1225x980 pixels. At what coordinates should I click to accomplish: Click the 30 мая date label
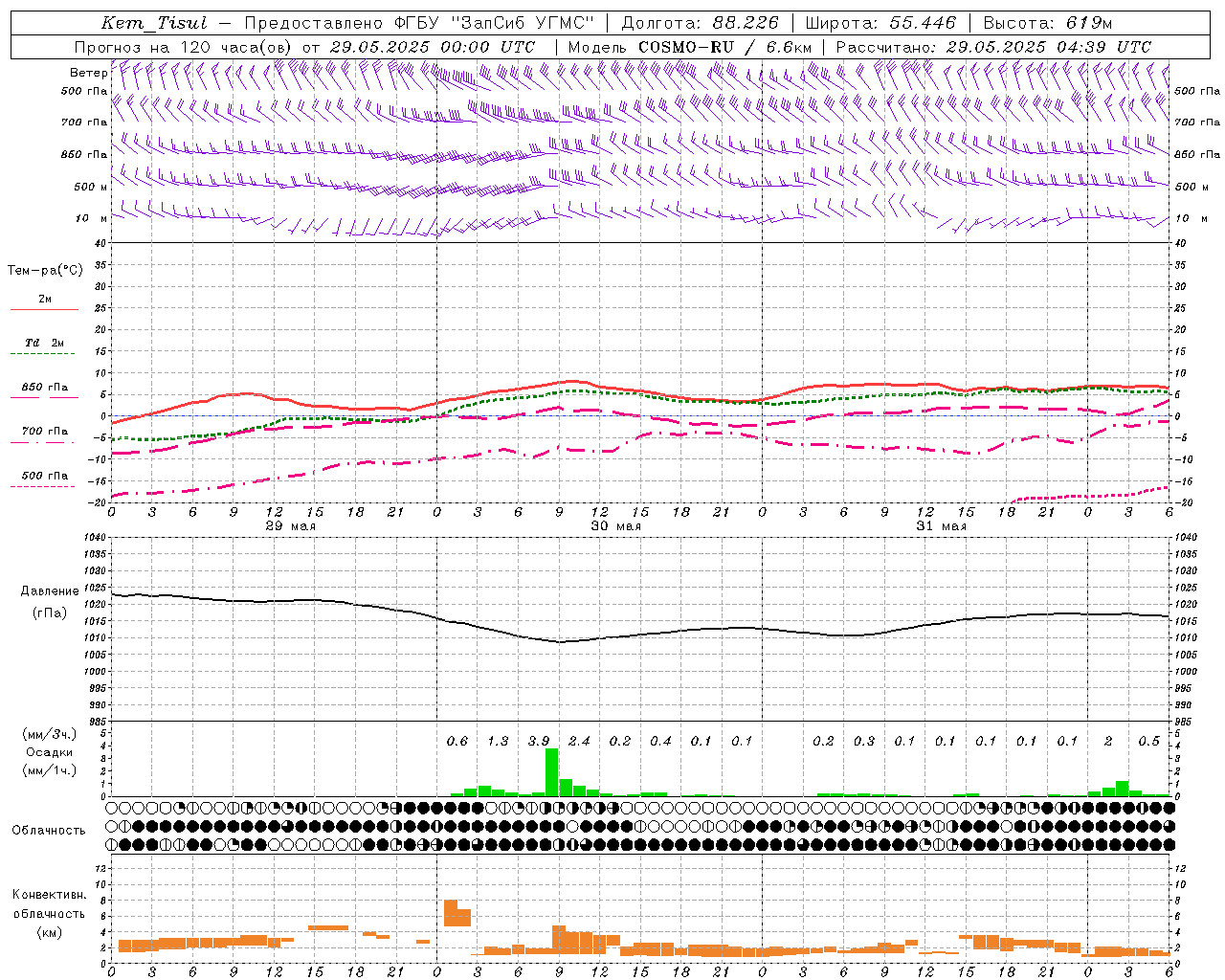click(615, 526)
